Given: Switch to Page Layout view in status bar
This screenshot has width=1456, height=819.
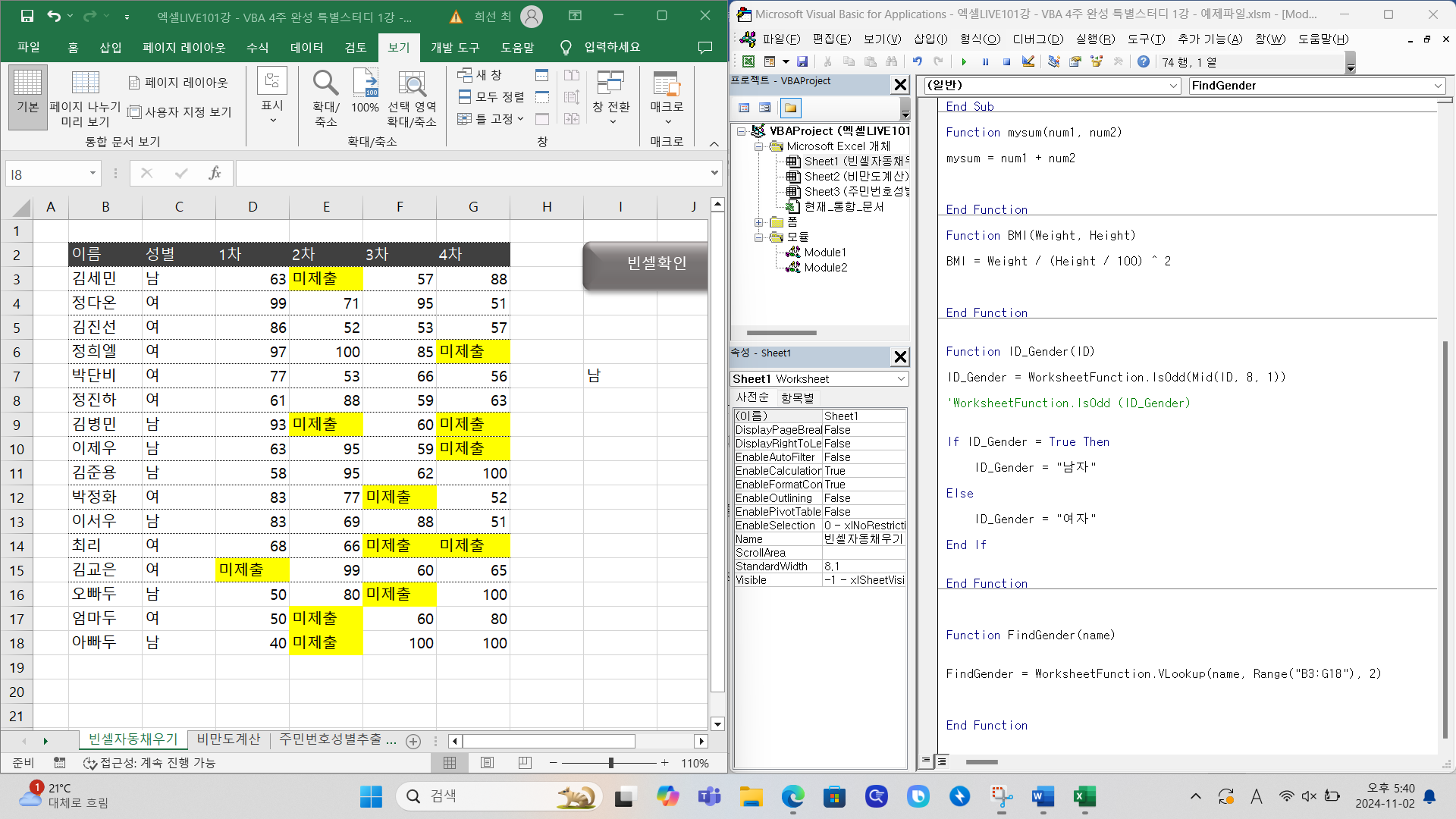Looking at the screenshot, I should [487, 763].
